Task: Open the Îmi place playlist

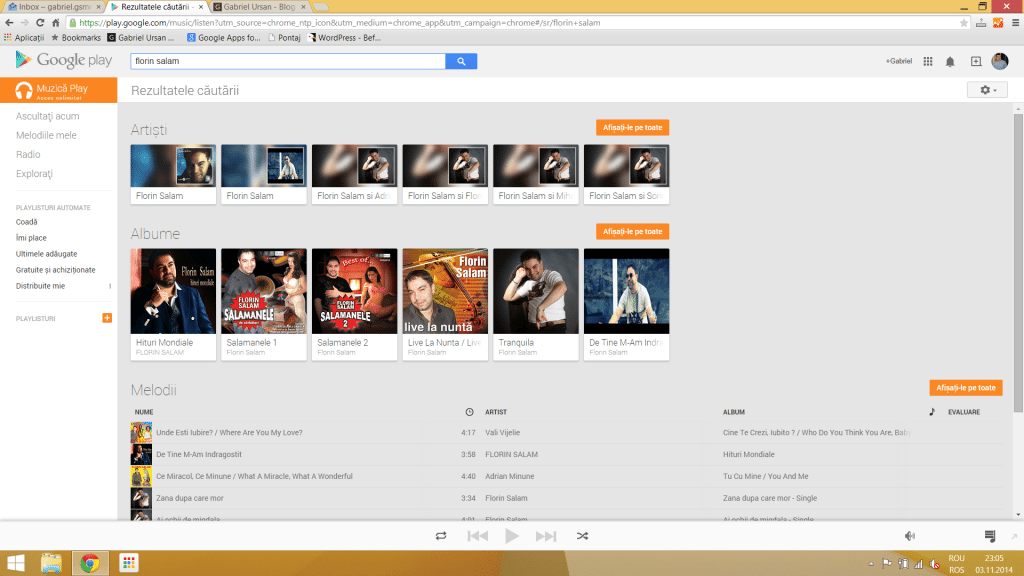Action: [x=31, y=238]
